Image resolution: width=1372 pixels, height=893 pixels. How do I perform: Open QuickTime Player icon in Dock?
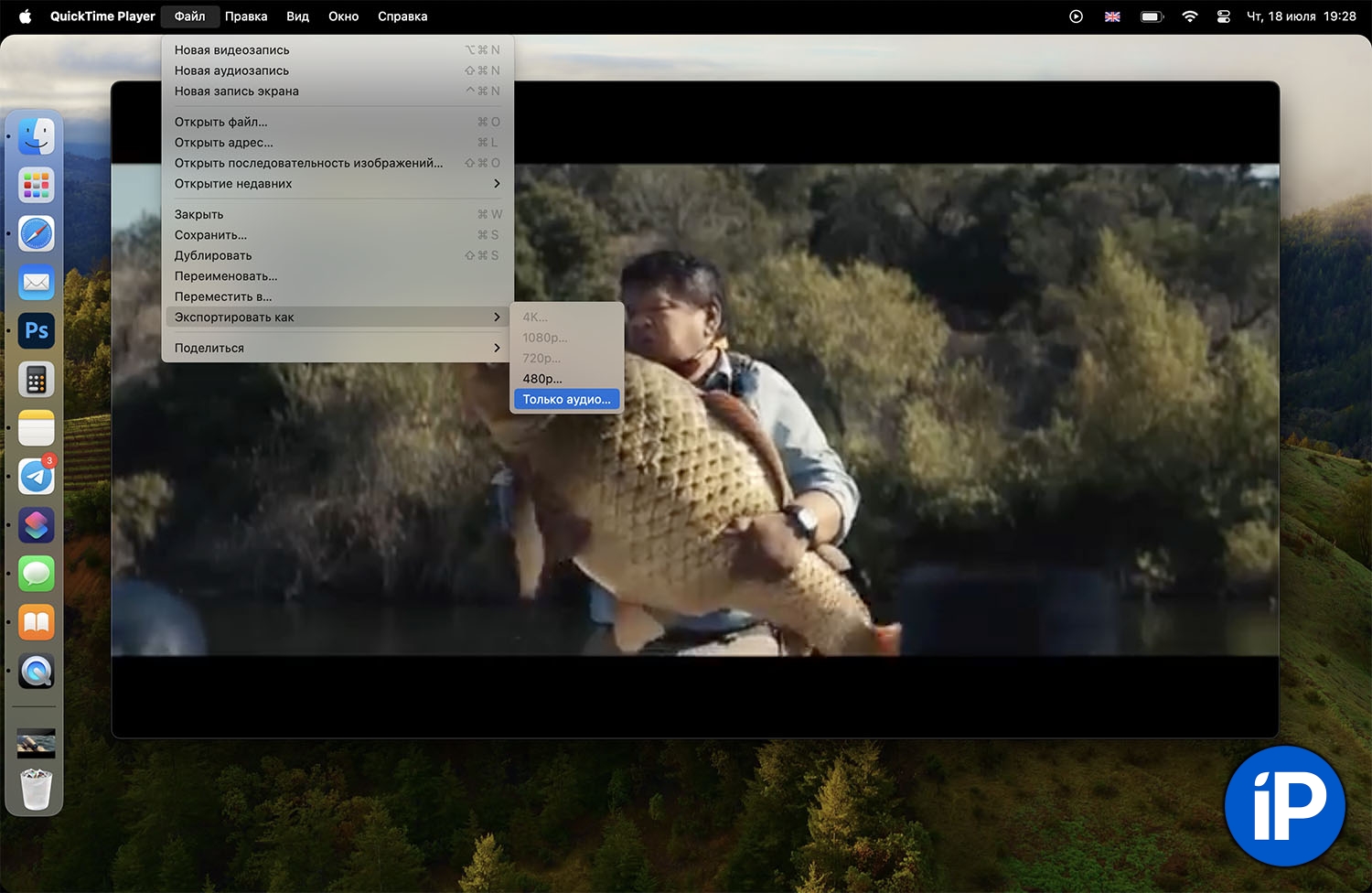click(37, 672)
